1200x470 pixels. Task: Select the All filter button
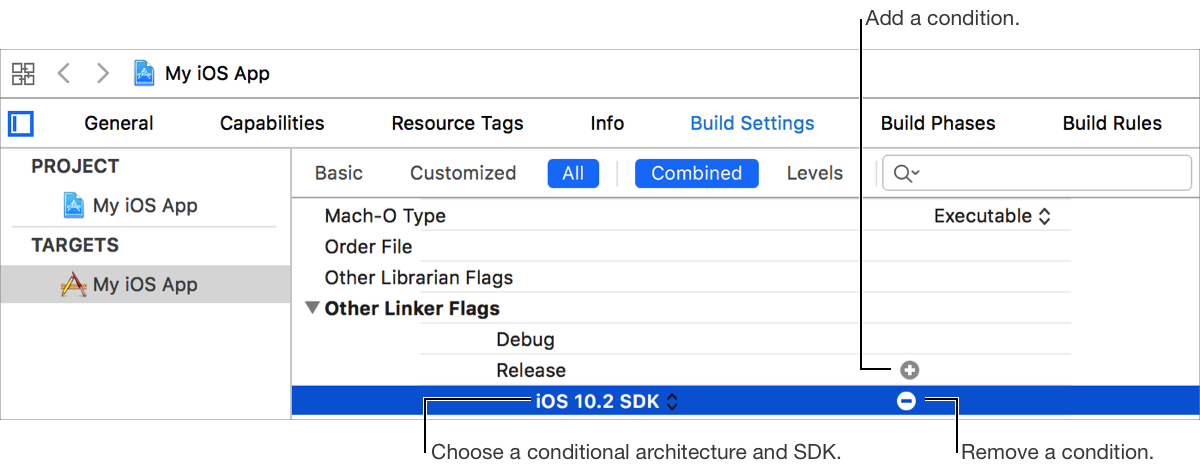click(x=573, y=173)
